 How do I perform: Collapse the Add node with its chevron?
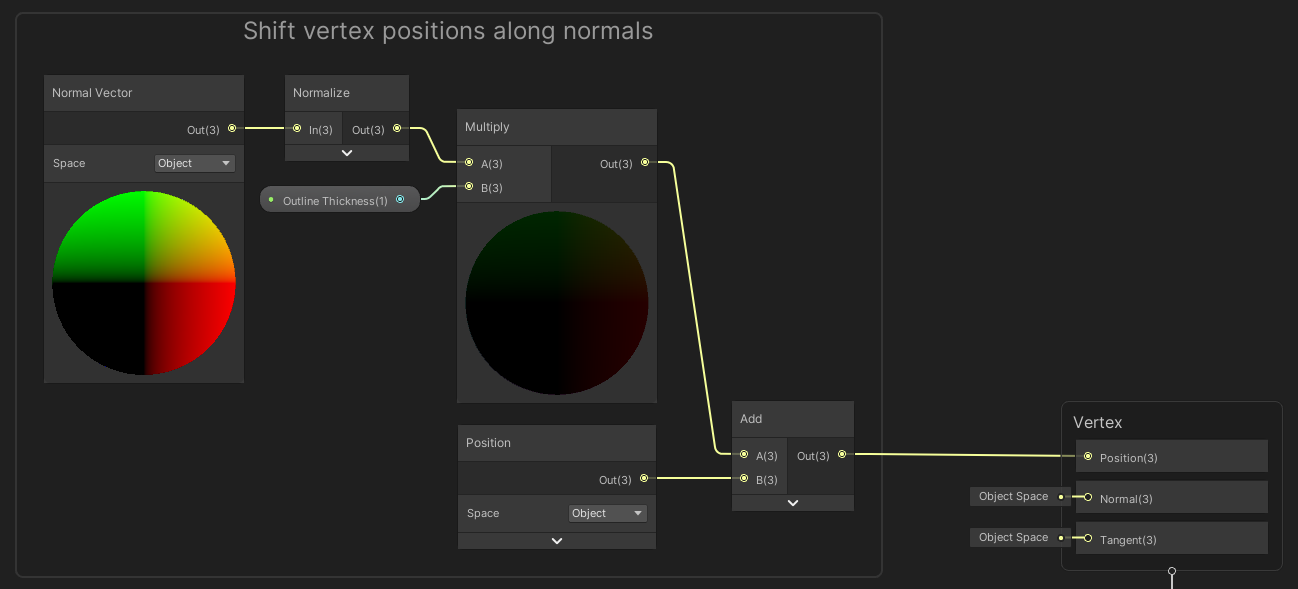tap(792, 502)
